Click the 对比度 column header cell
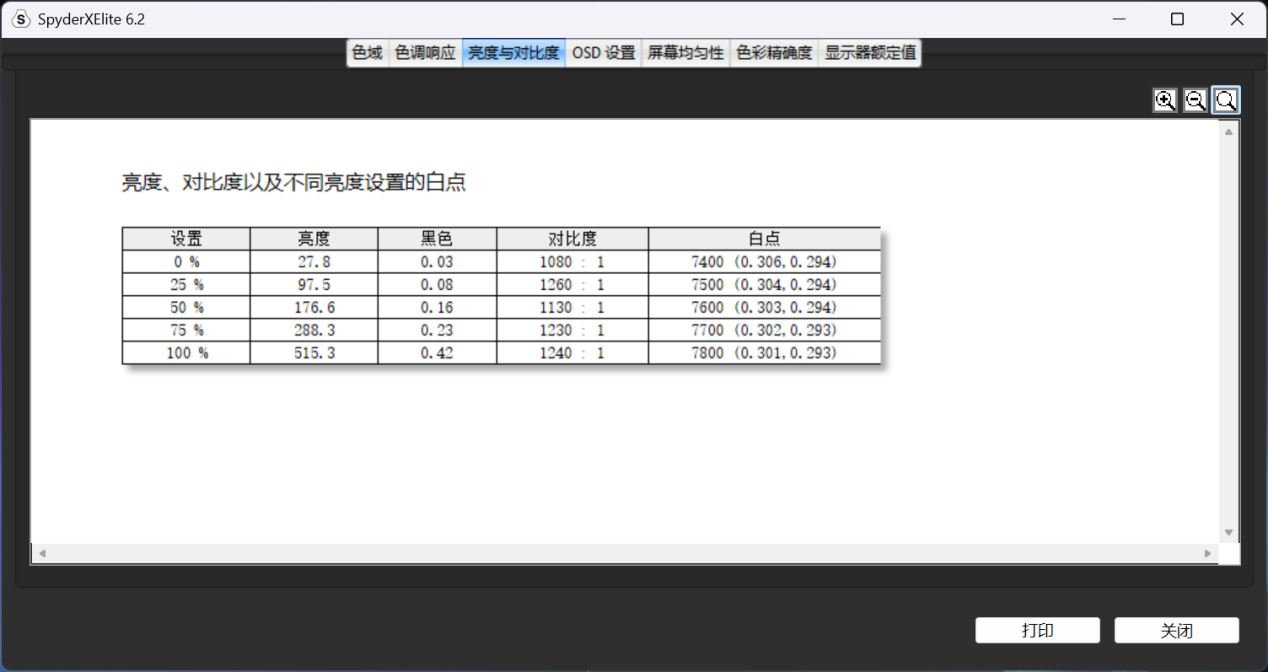Viewport: 1268px width, 672px height. [x=572, y=239]
